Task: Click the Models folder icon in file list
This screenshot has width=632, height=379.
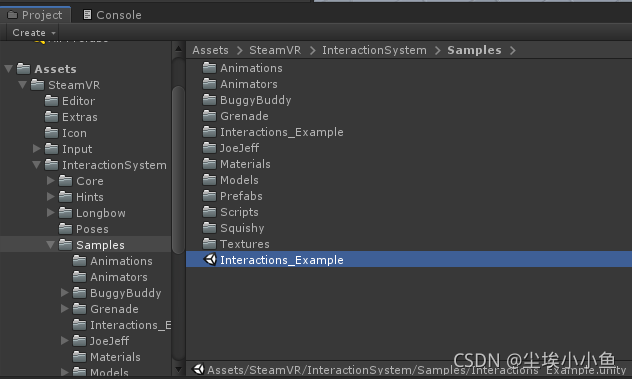Action: [209, 179]
